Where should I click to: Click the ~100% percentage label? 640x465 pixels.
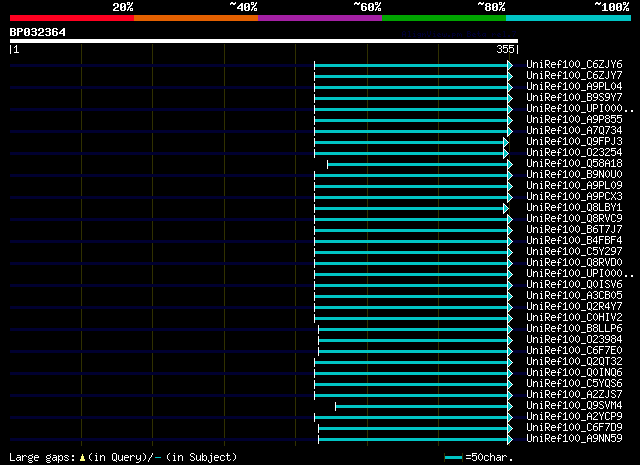(611, 7)
